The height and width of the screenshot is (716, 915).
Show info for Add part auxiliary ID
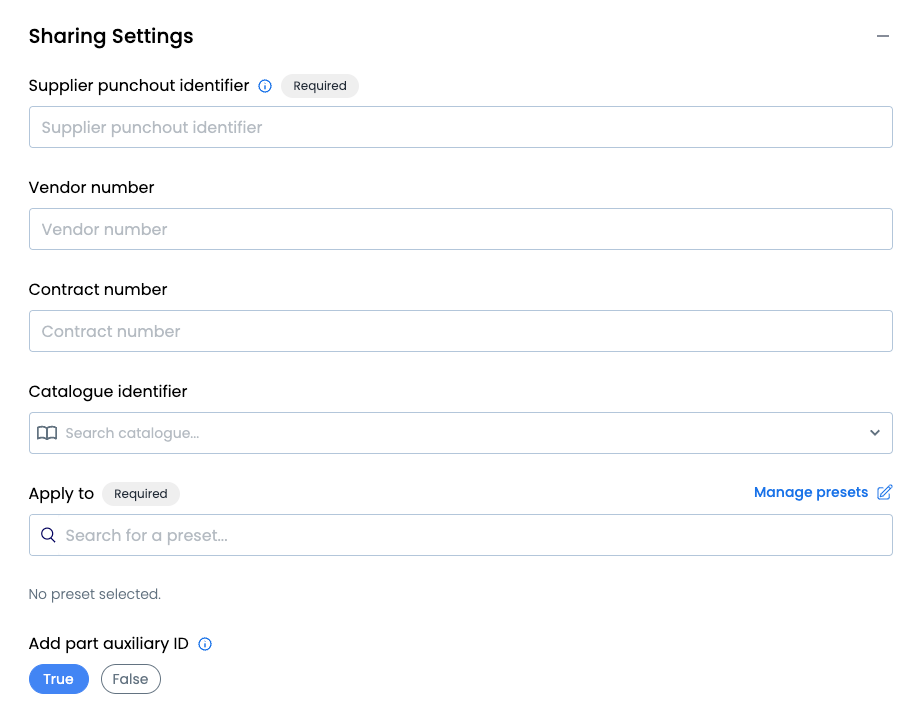click(x=205, y=644)
